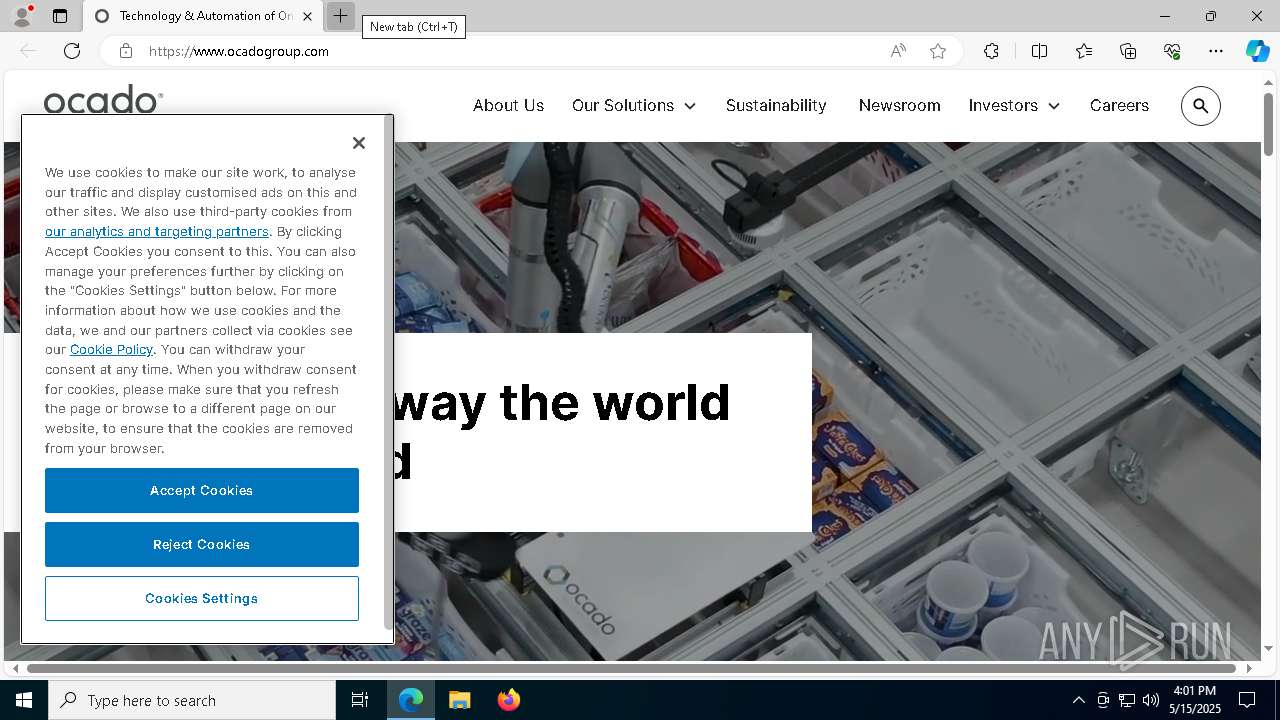Open the Favorites list
1280x720 pixels.
[x=1084, y=51]
